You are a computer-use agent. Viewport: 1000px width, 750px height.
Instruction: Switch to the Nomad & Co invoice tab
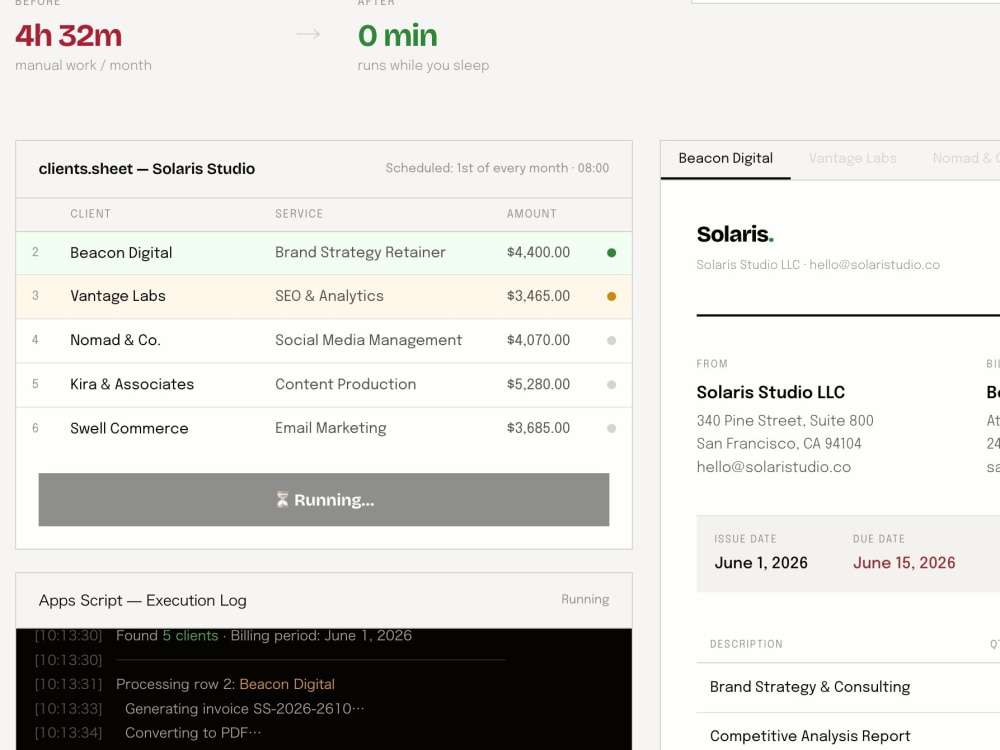pos(966,158)
